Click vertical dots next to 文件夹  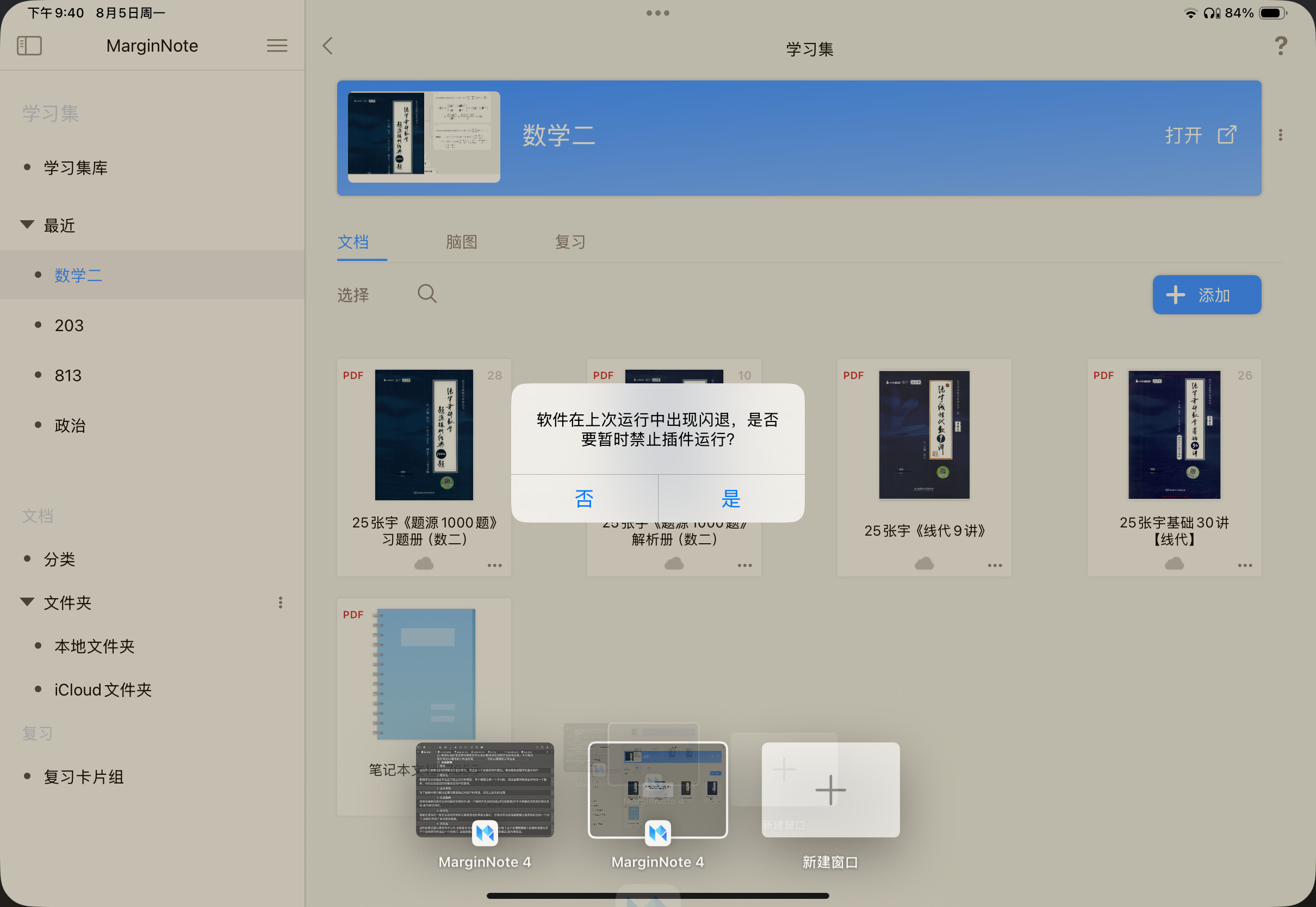pyautogui.click(x=280, y=602)
